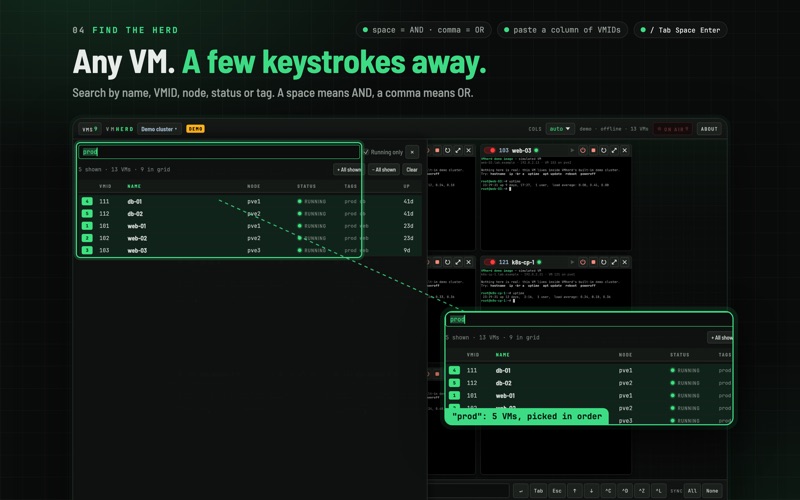The width and height of the screenshot is (800, 500).
Task: Start the web-03 VM with play icon
Action: (x=572, y=151)
